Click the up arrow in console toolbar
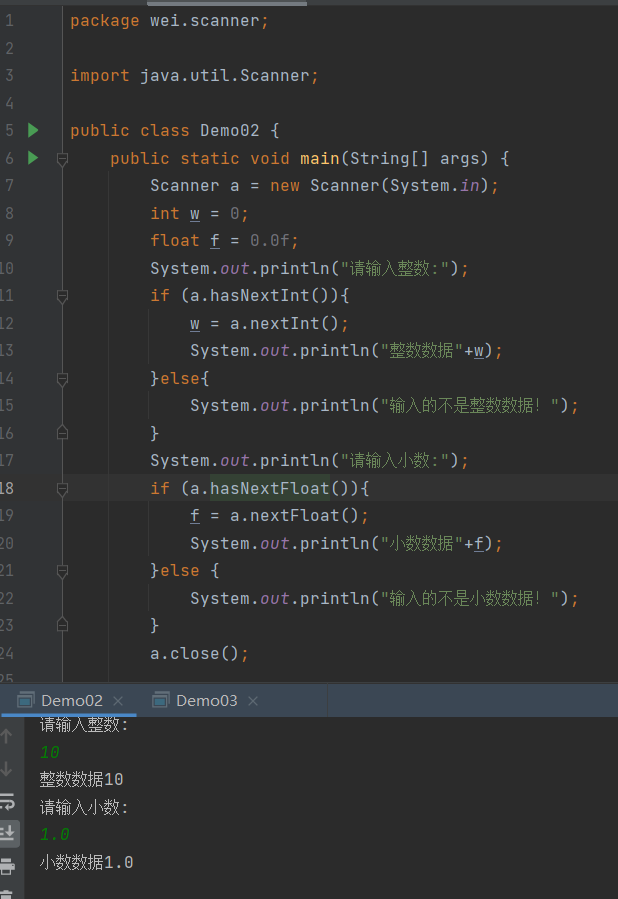The width and height of the screenshot is (618, 899). click(x=7, y=737)
